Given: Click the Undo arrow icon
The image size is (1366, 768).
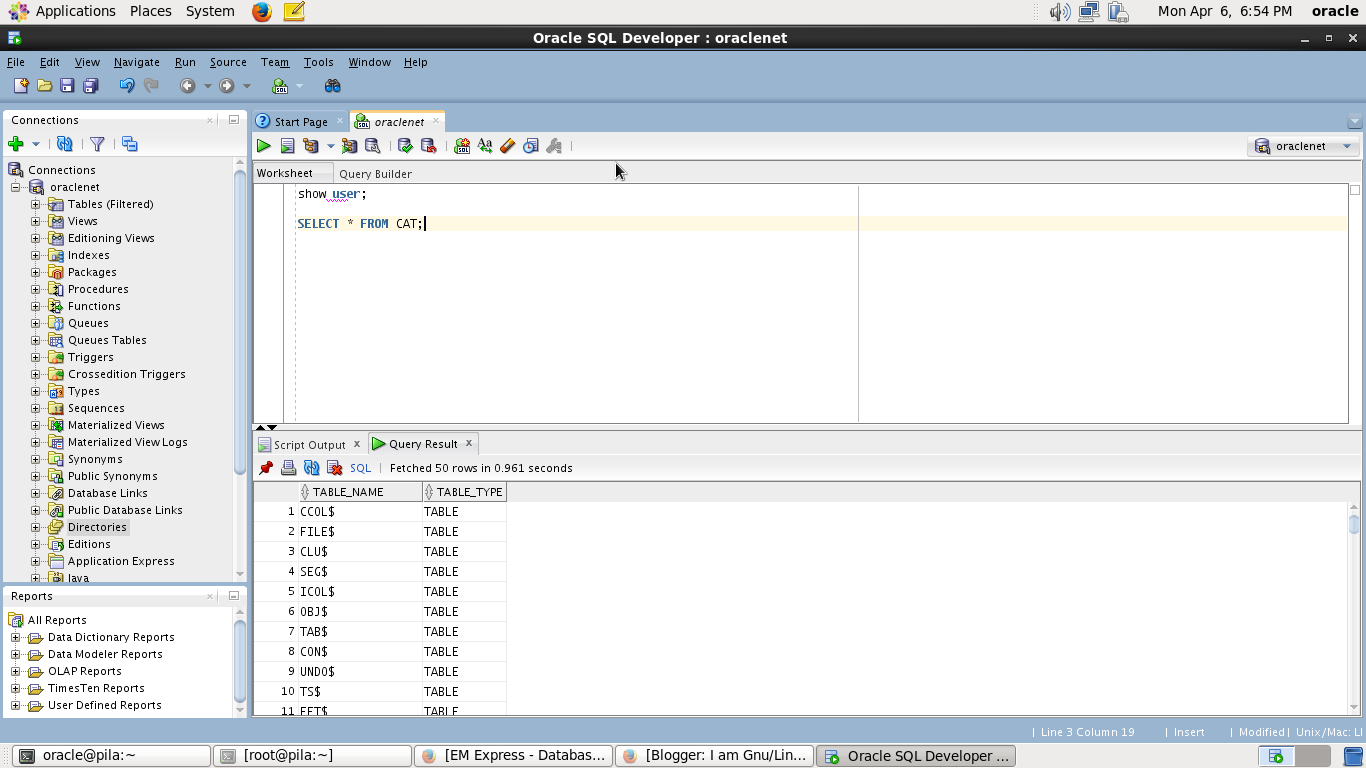Looking at the screenshot, I should click(x=127, y=86).
